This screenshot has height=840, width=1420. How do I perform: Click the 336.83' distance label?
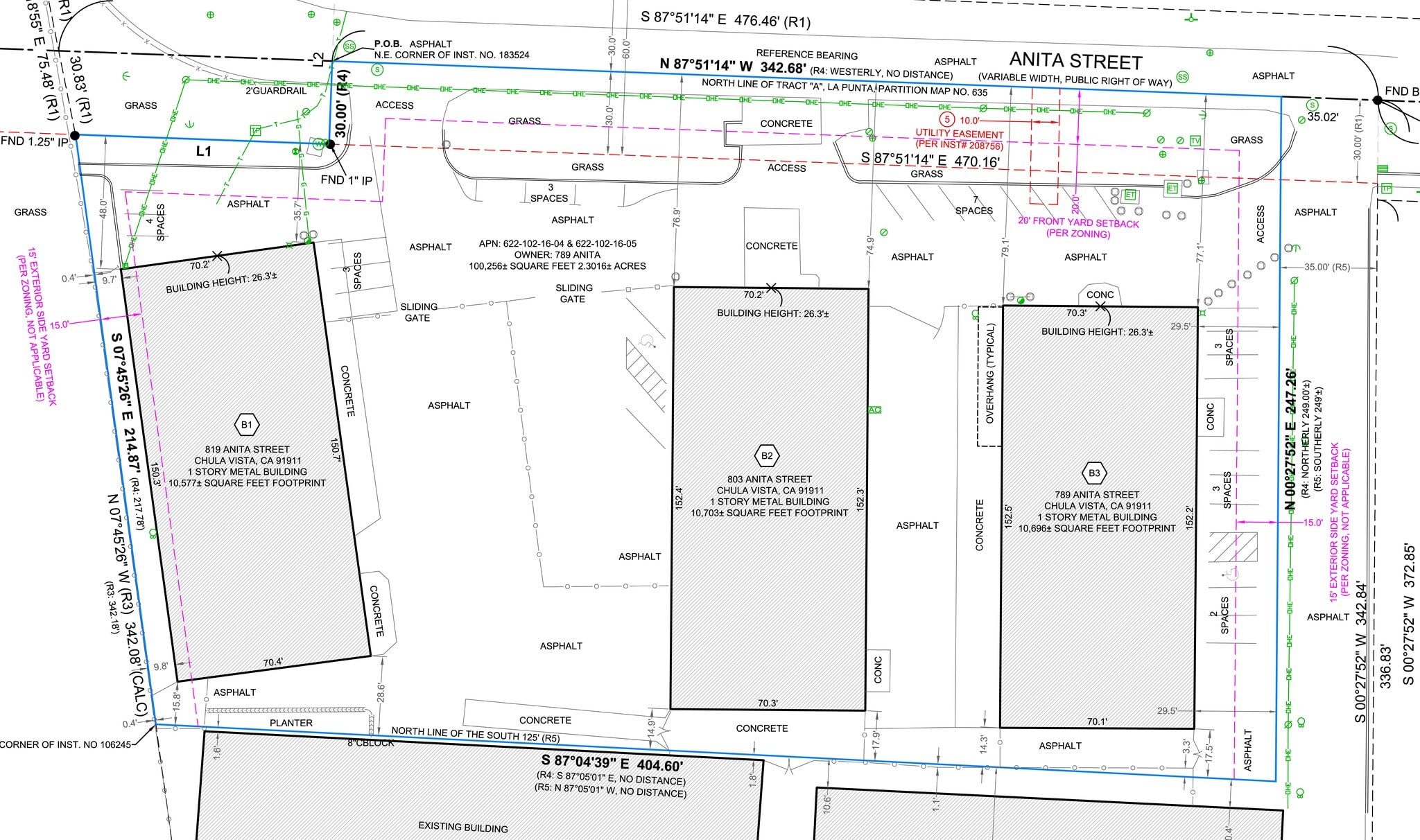point(1386,667)
